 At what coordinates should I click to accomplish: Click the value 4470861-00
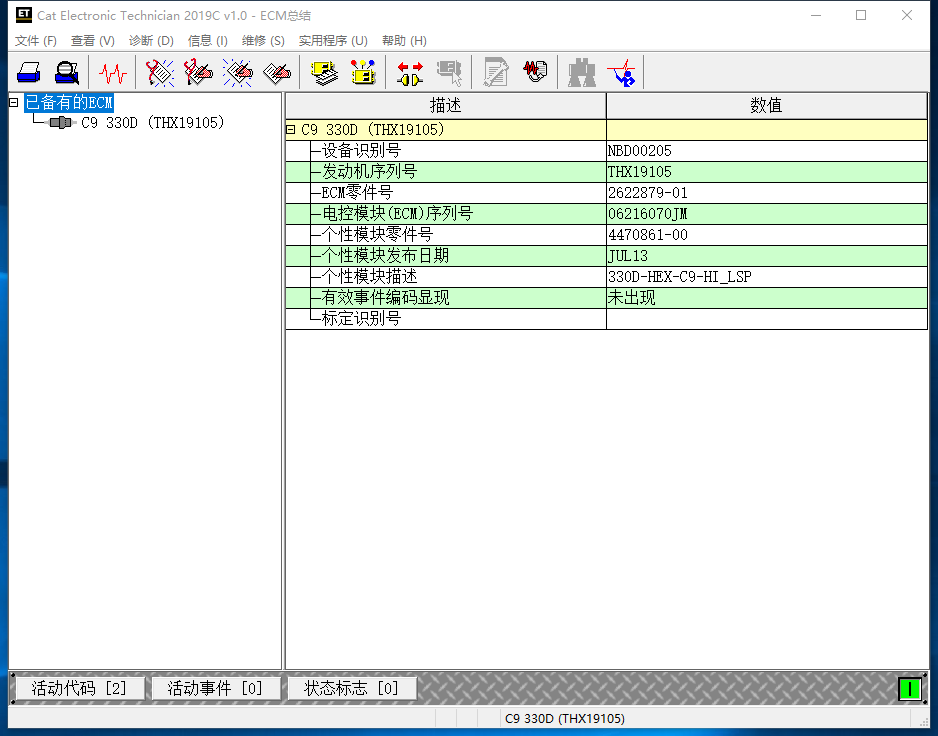(x=648, y=235)
